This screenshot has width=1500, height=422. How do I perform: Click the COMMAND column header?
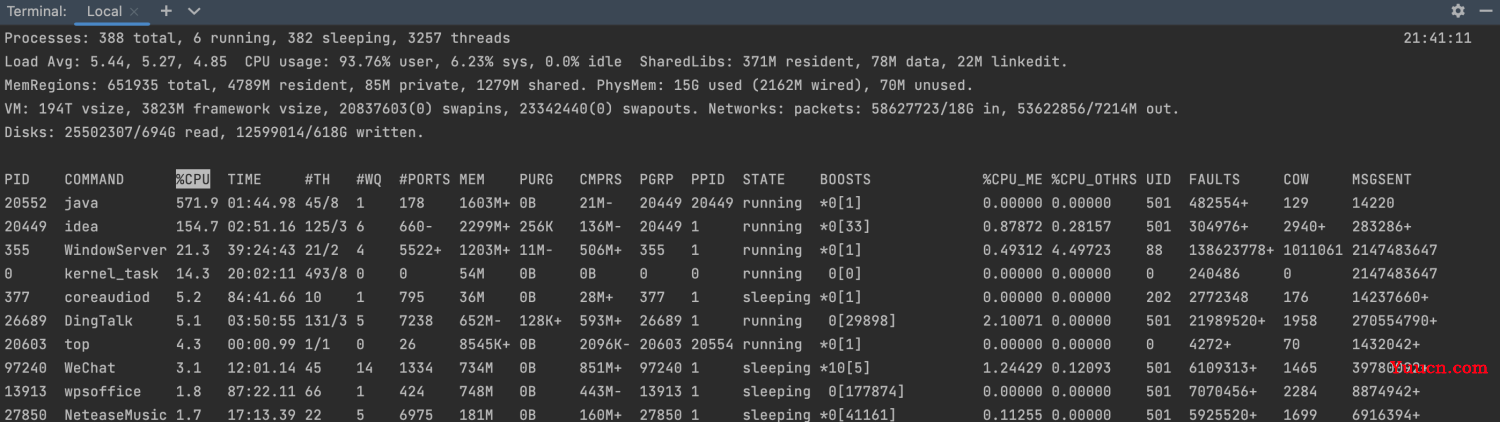click(94, 180)
